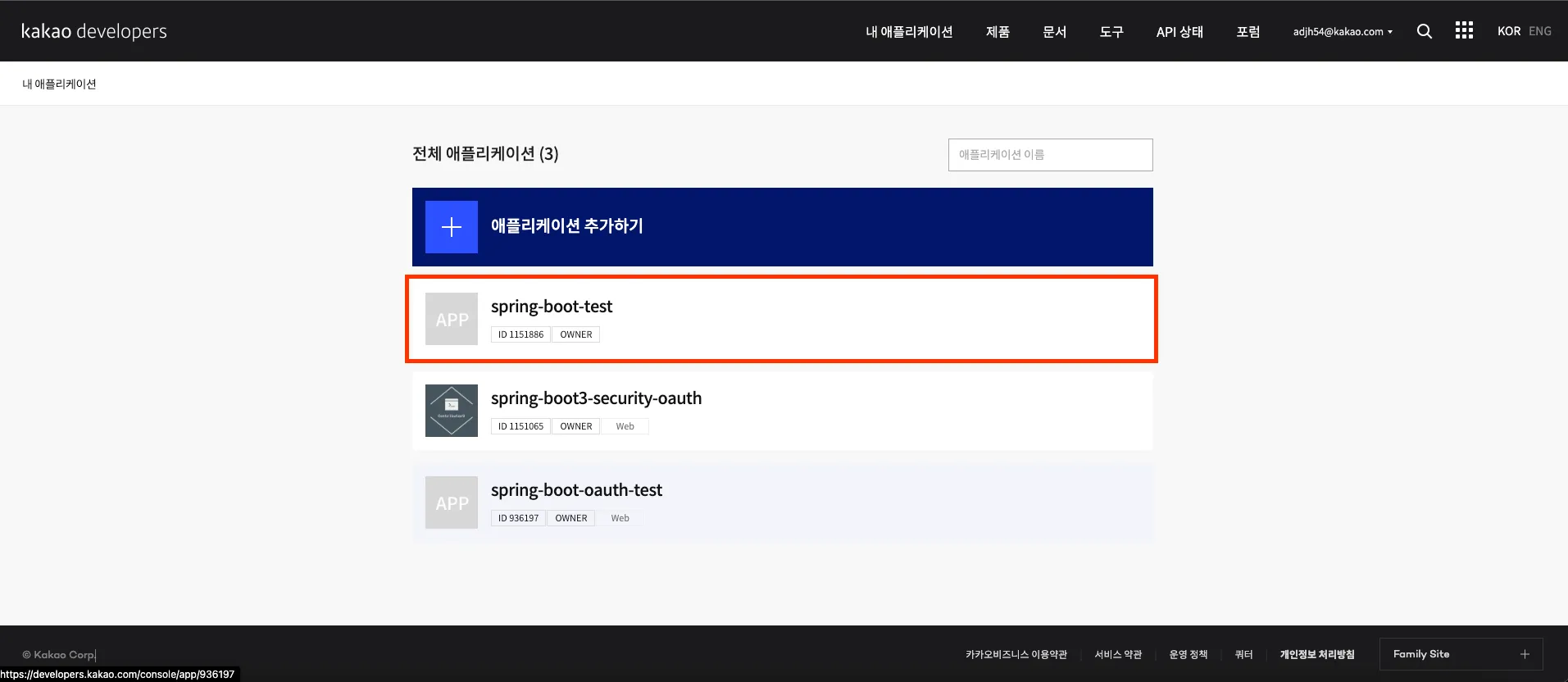Screen dimensions: 1568x682
Task: Click 애플리케이션 추가하기 banner text
Action: 567,226
